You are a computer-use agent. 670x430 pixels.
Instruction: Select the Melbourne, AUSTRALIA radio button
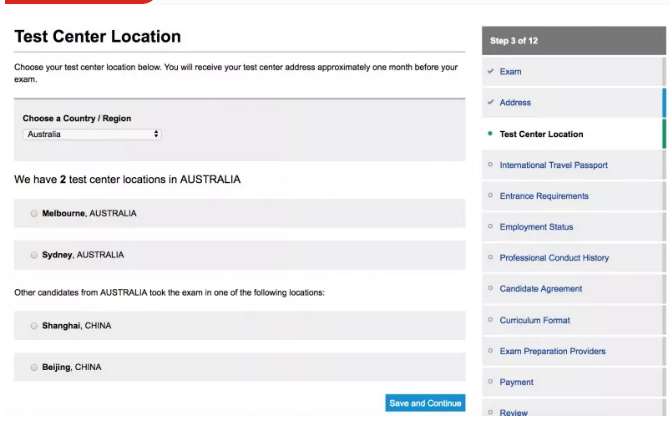coord(35,214)
